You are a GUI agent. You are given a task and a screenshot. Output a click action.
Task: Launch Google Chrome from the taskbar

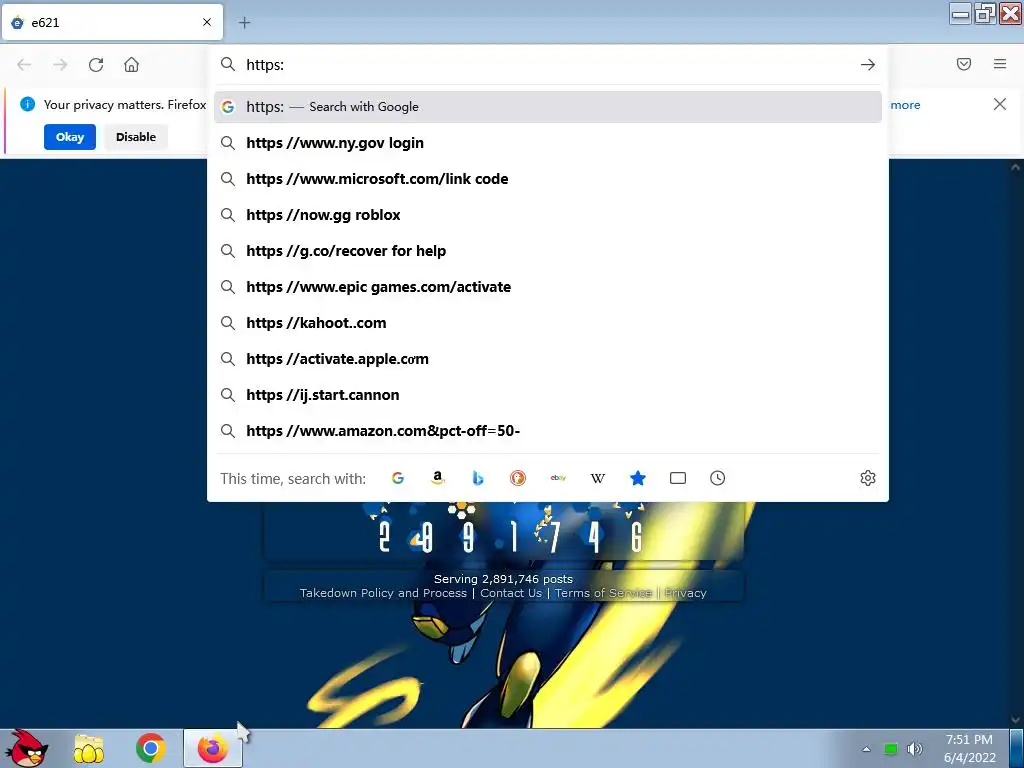[151, 748]
